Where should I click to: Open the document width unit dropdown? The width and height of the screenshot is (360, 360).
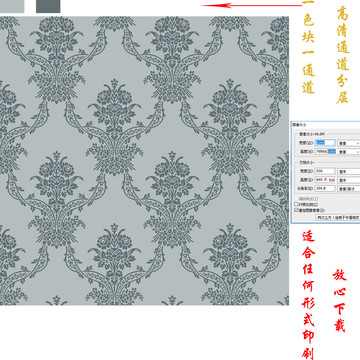(349, 172)
